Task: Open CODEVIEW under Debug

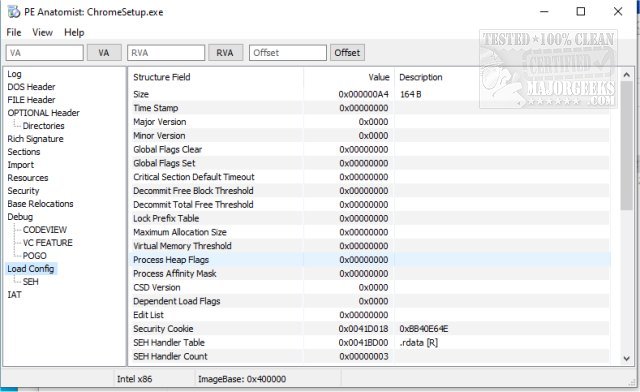Action: [x=44, y=230]
